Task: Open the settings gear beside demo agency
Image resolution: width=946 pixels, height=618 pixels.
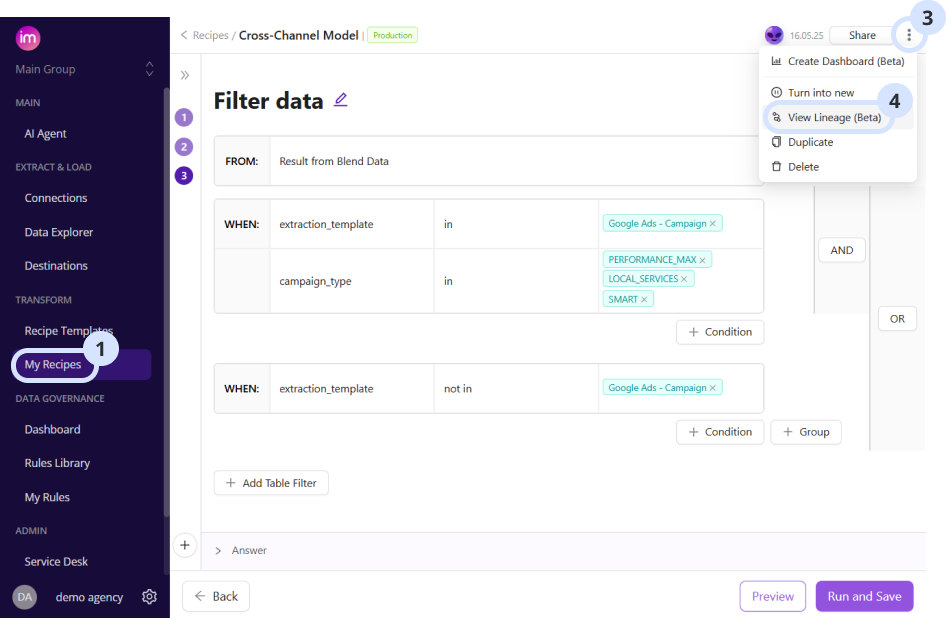Action: [149, 596]
